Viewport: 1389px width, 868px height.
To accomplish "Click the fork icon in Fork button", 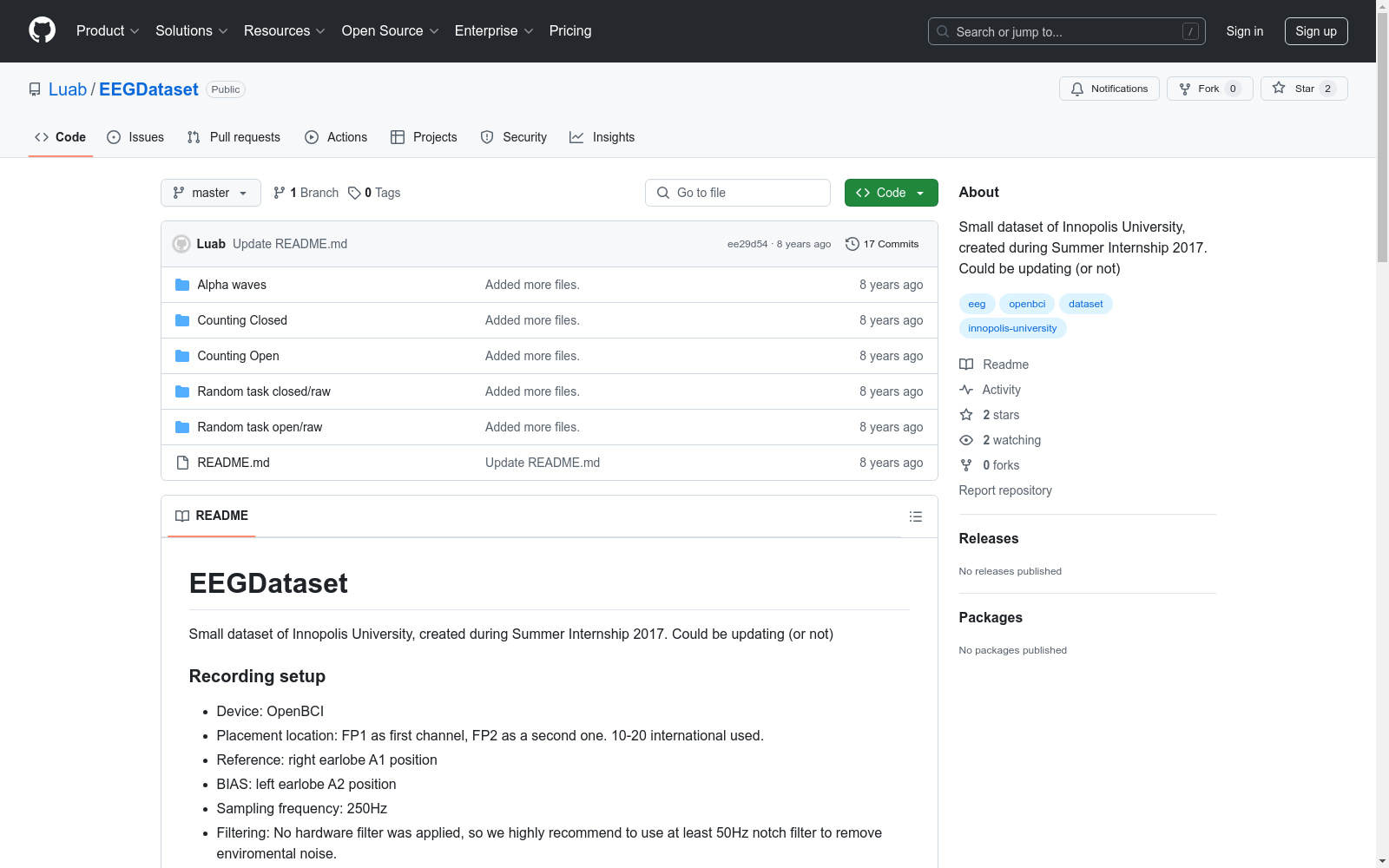I will tap(1185, 89).
